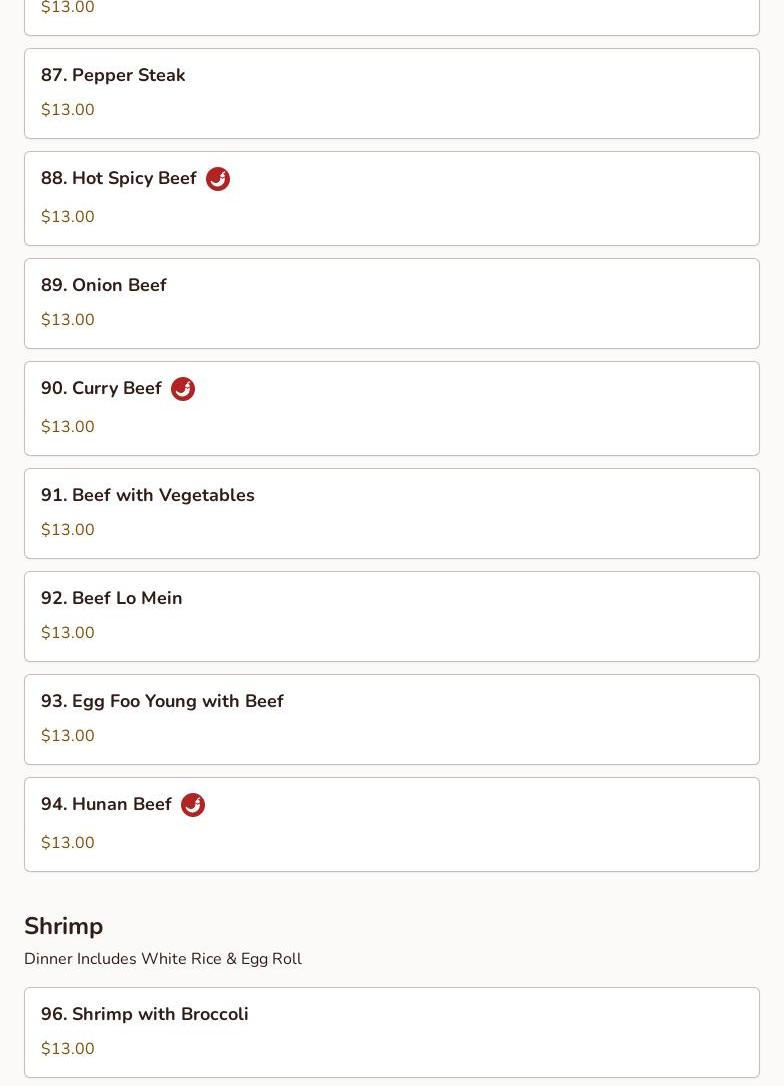Click the Shrimp section heading
Screen dimensions: 784x1086
click(64, 926)
